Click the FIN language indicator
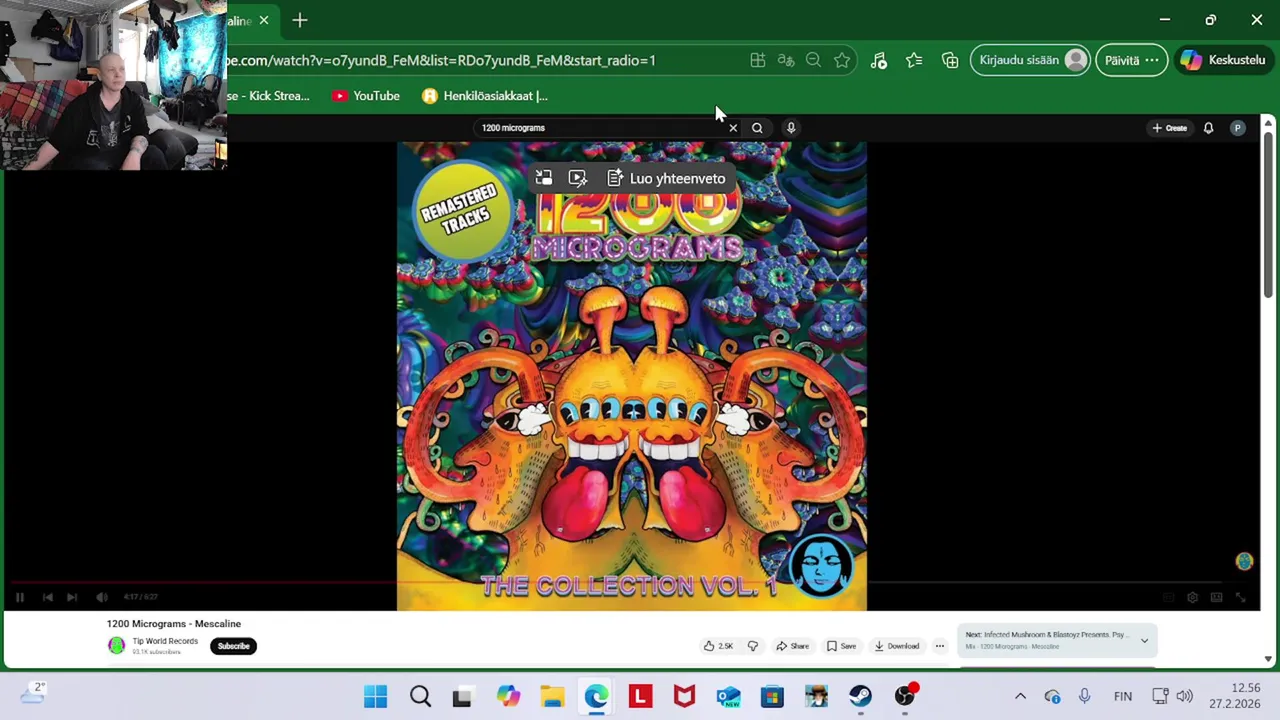Viewport: 1280px width, 720px height. pyautogui.click(x=1123, y=696)
